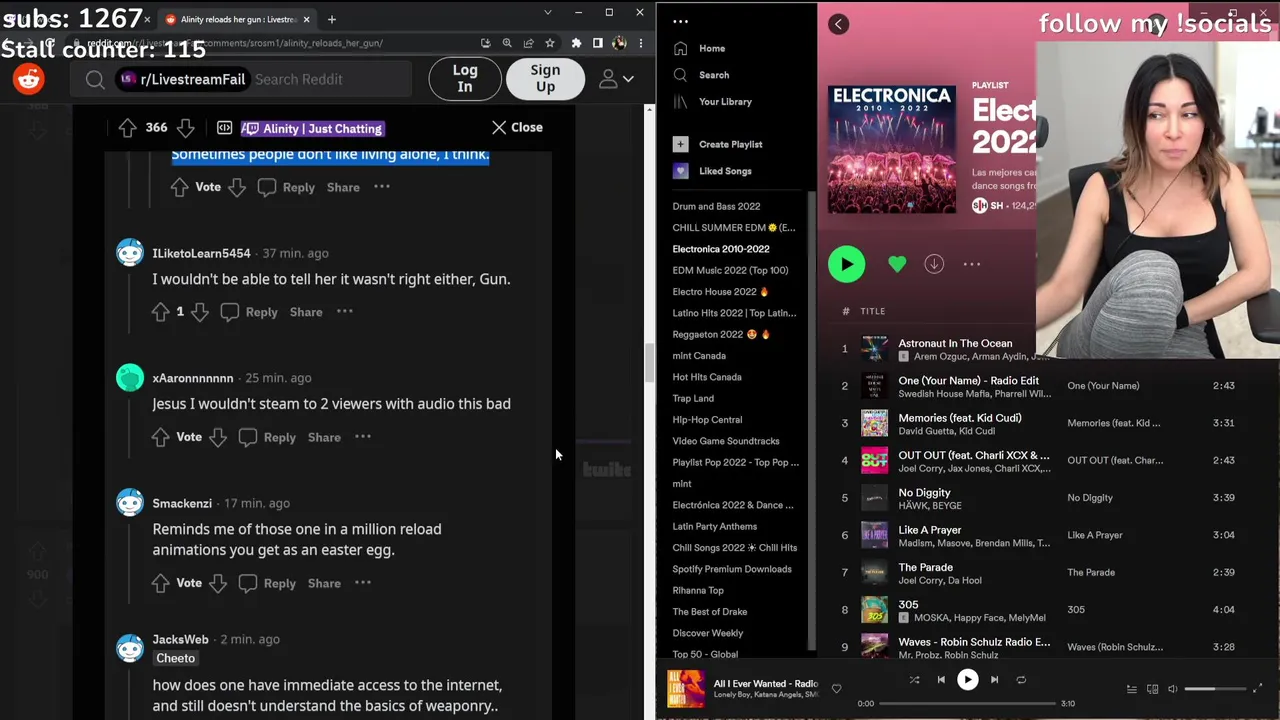The height and width of the screenshot is (720, 1280).
Task: Select Electronica 2010-2022 playlist in sidebar
Action: pos(721,249)
